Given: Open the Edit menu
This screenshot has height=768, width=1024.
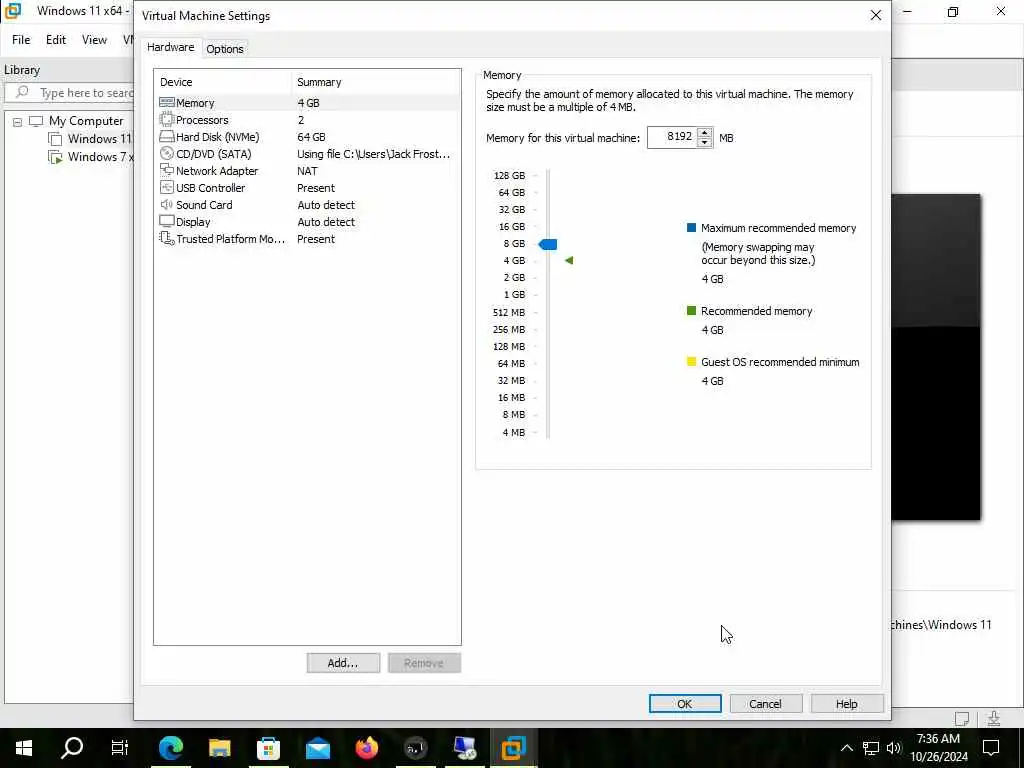Looking at the screenshot, I should [56, 40].
